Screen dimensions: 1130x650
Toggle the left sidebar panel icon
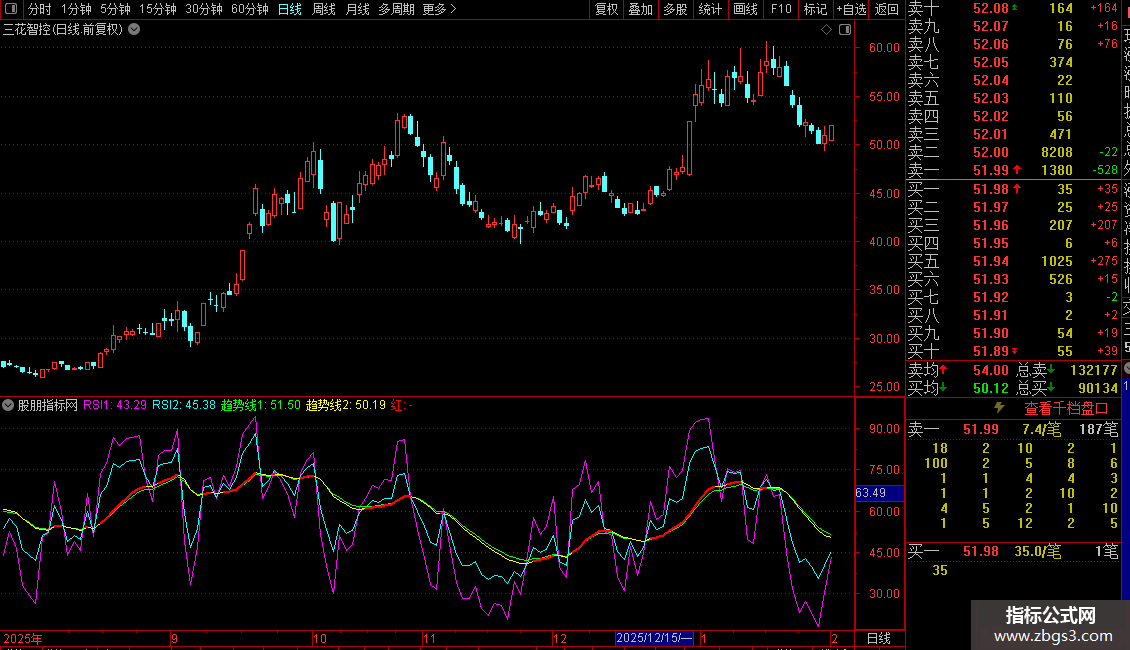click(x=11, y=9)
